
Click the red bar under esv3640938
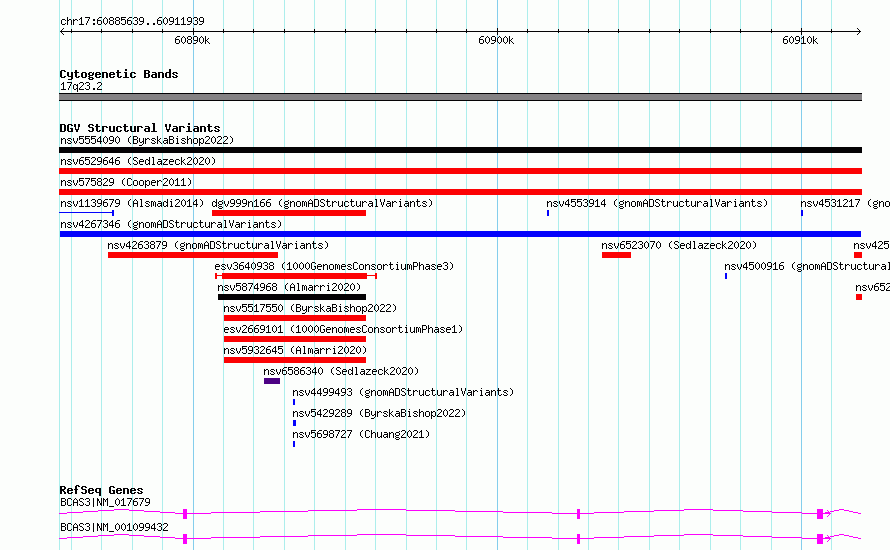tap(295, 276)
